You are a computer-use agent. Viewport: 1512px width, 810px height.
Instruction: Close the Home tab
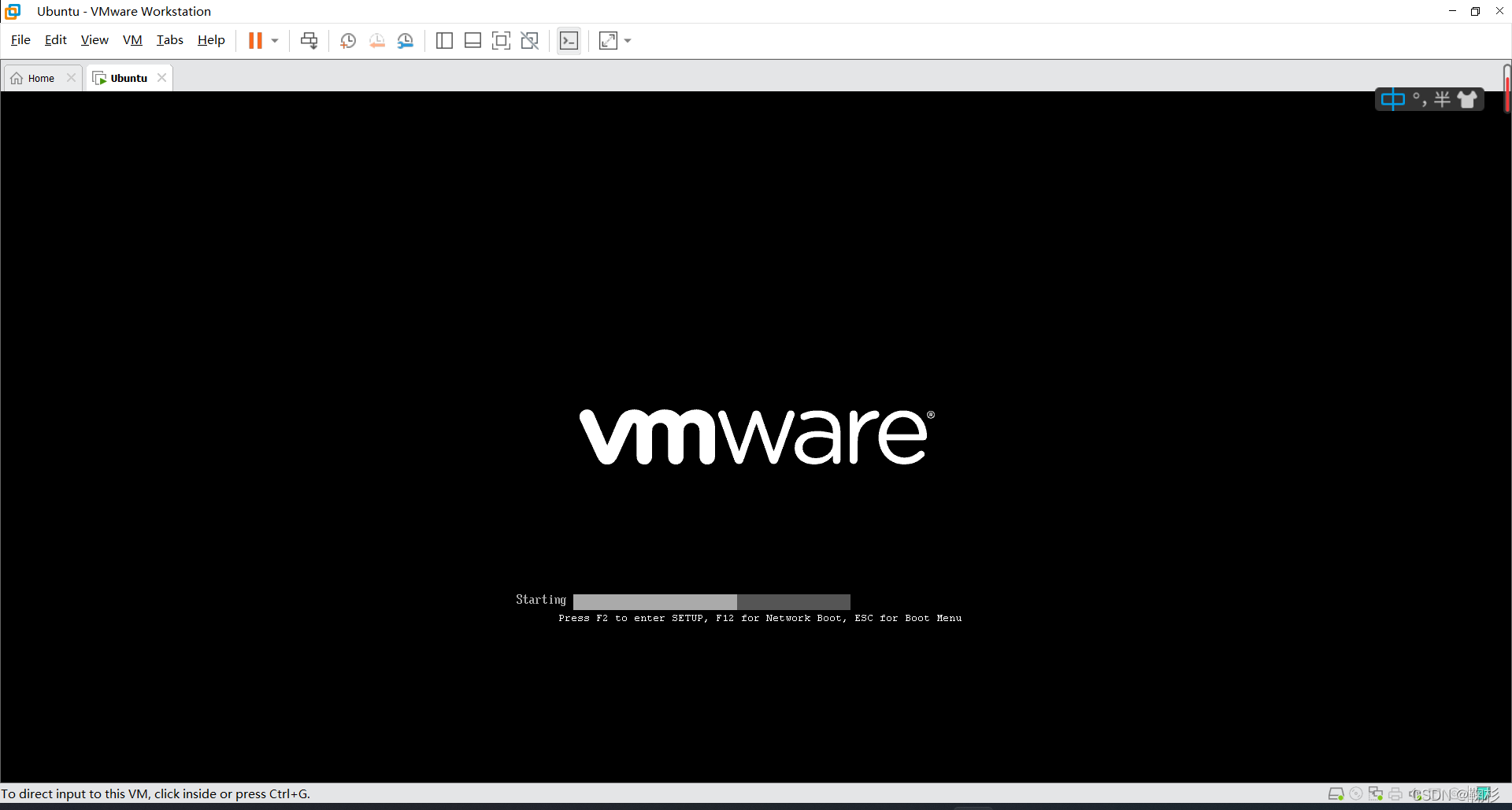[x=71, y=78]
